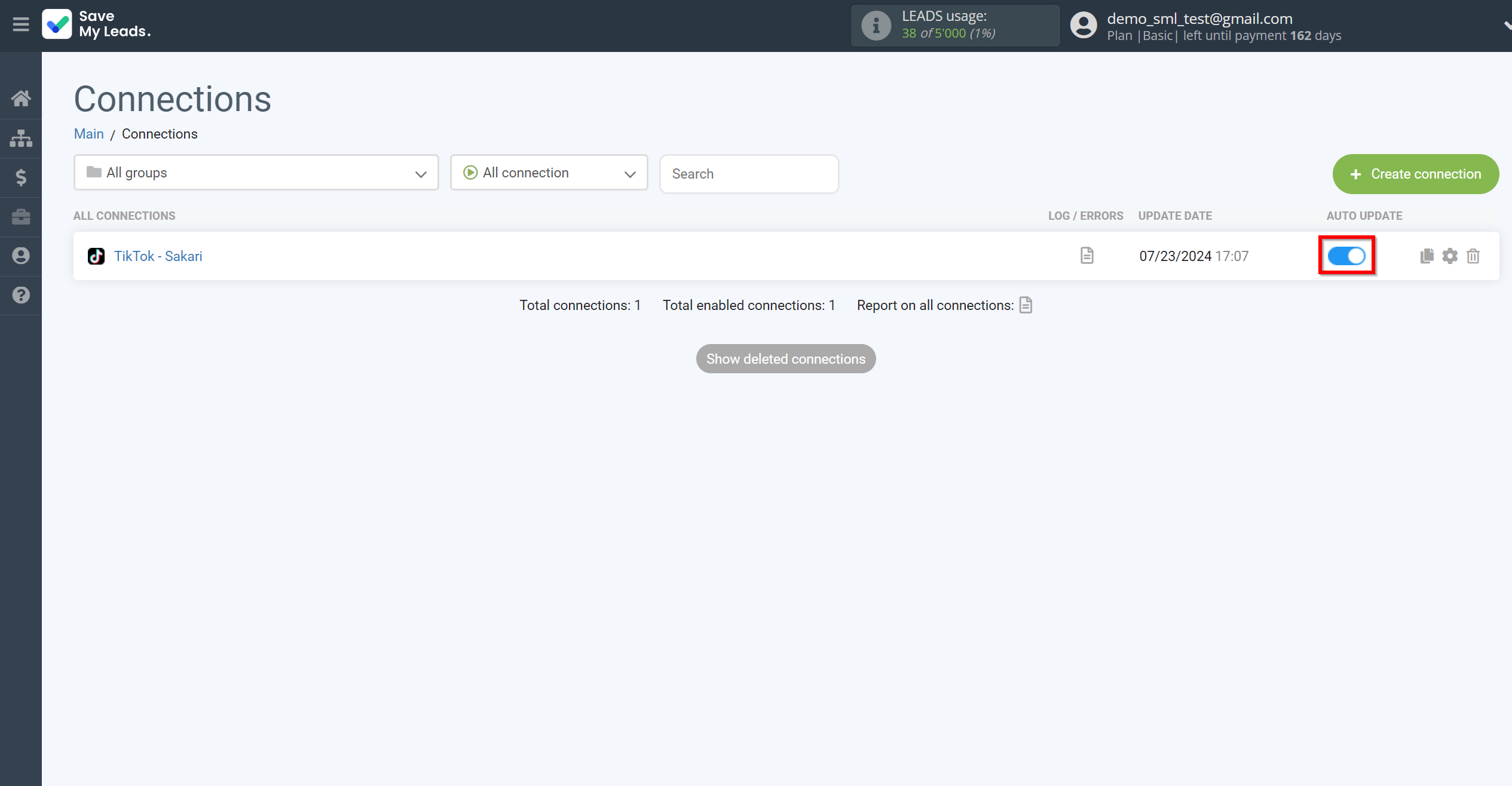Click the TikTok connection icon
The image size is (1512, 786).
point(96,256)
